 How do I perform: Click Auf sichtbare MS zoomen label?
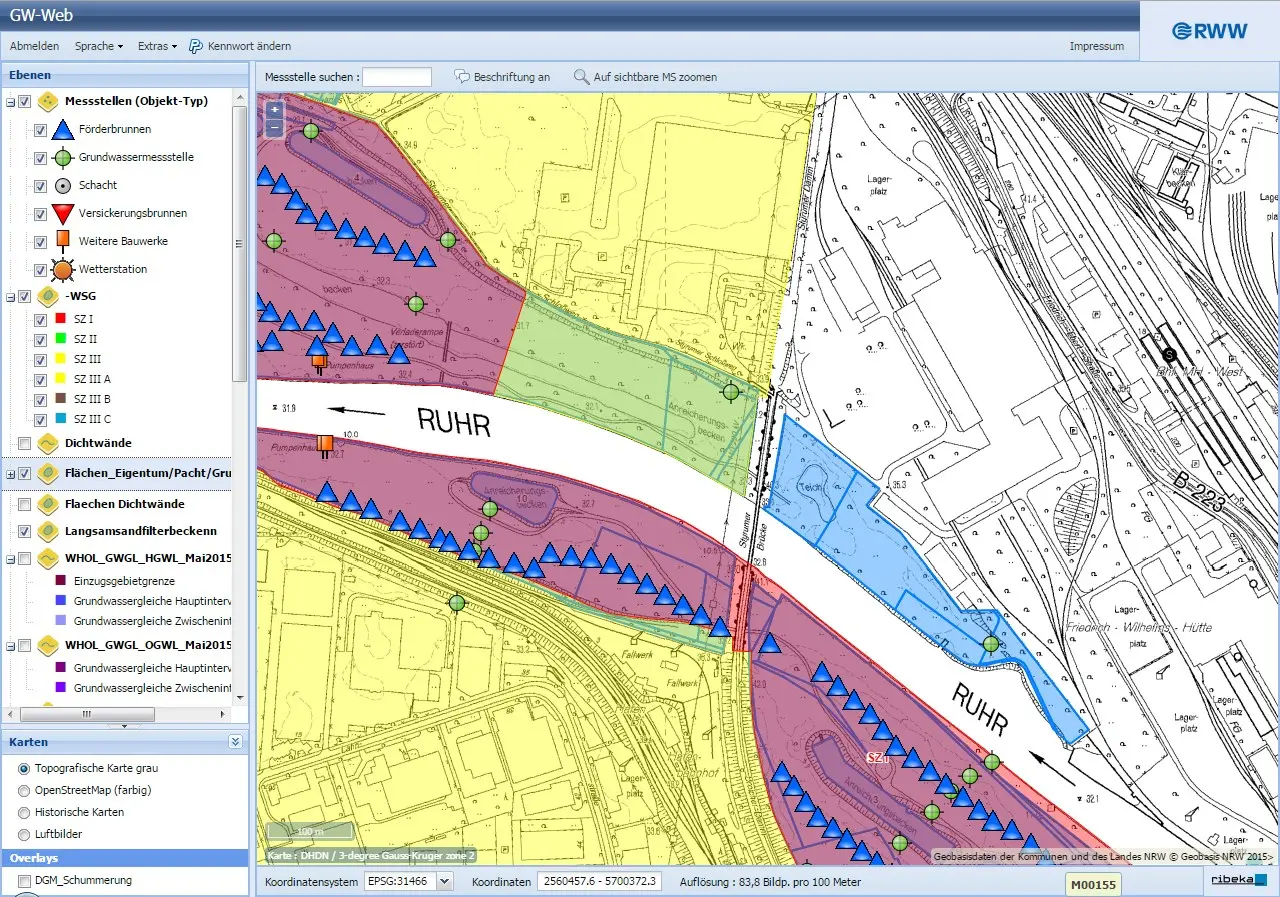pyautogui.click(x=655, y=77)
